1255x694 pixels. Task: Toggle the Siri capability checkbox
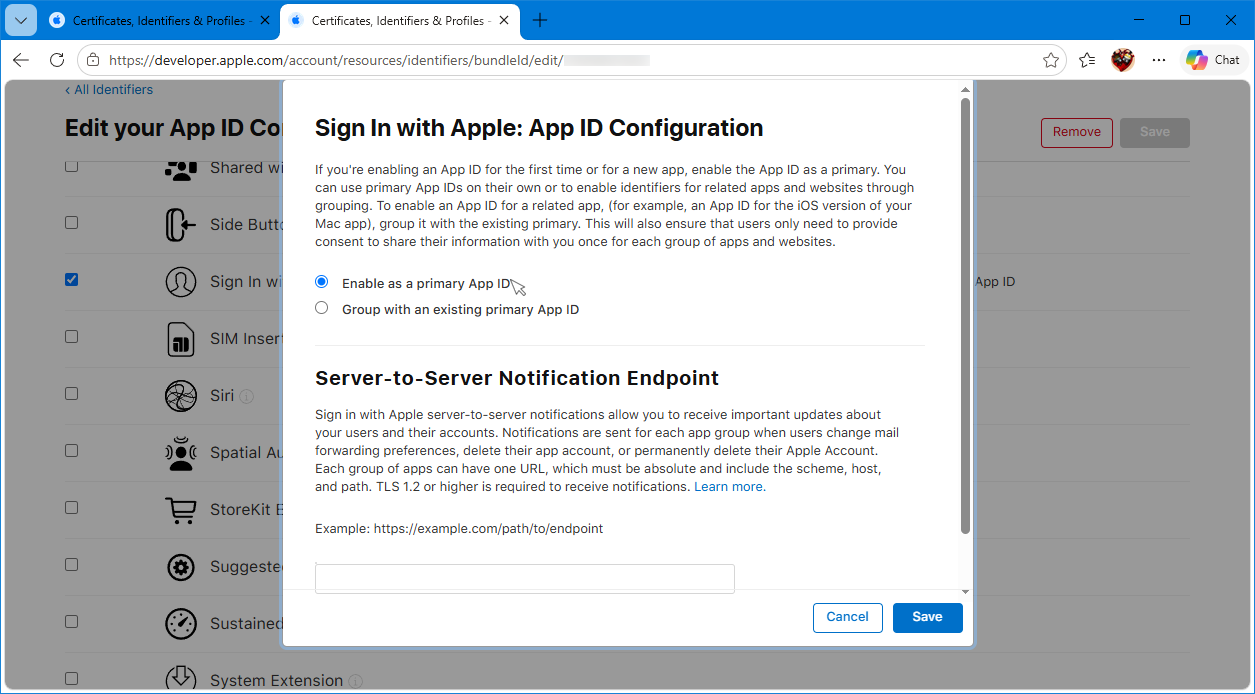point(71,394)
